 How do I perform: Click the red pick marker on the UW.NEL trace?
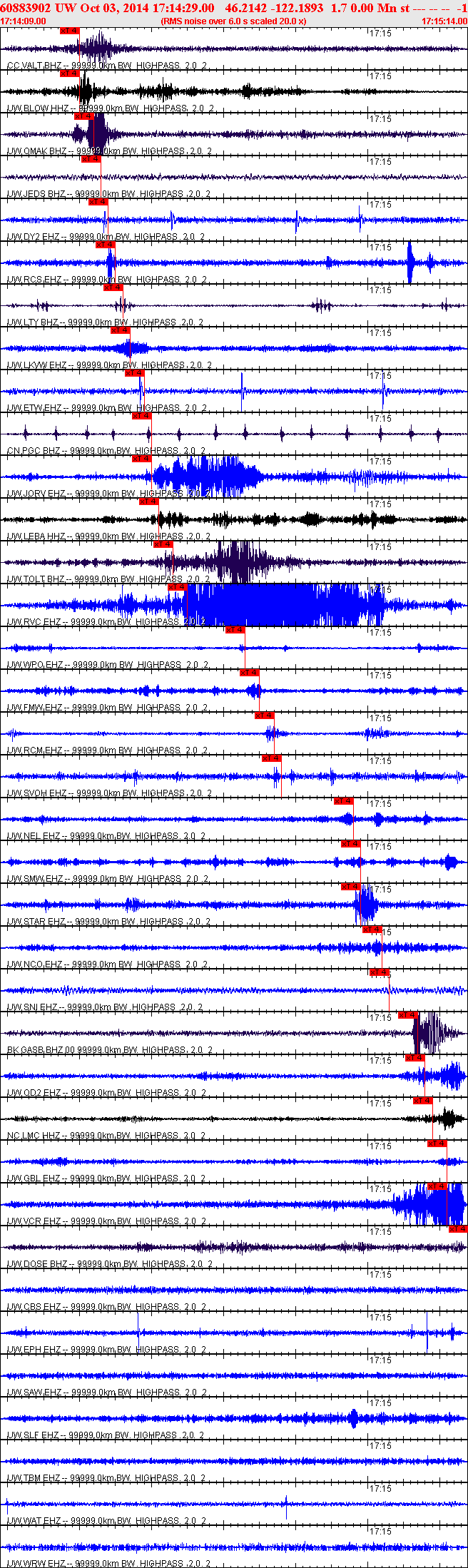[x=343, y=801]
